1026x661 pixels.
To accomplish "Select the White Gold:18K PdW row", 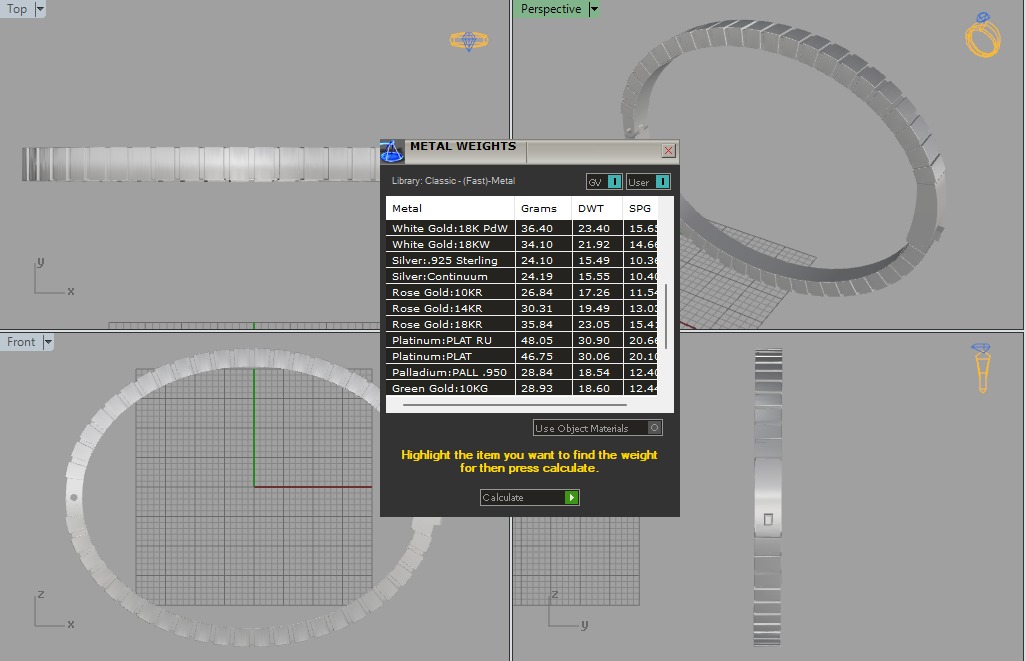I will 522,228.
